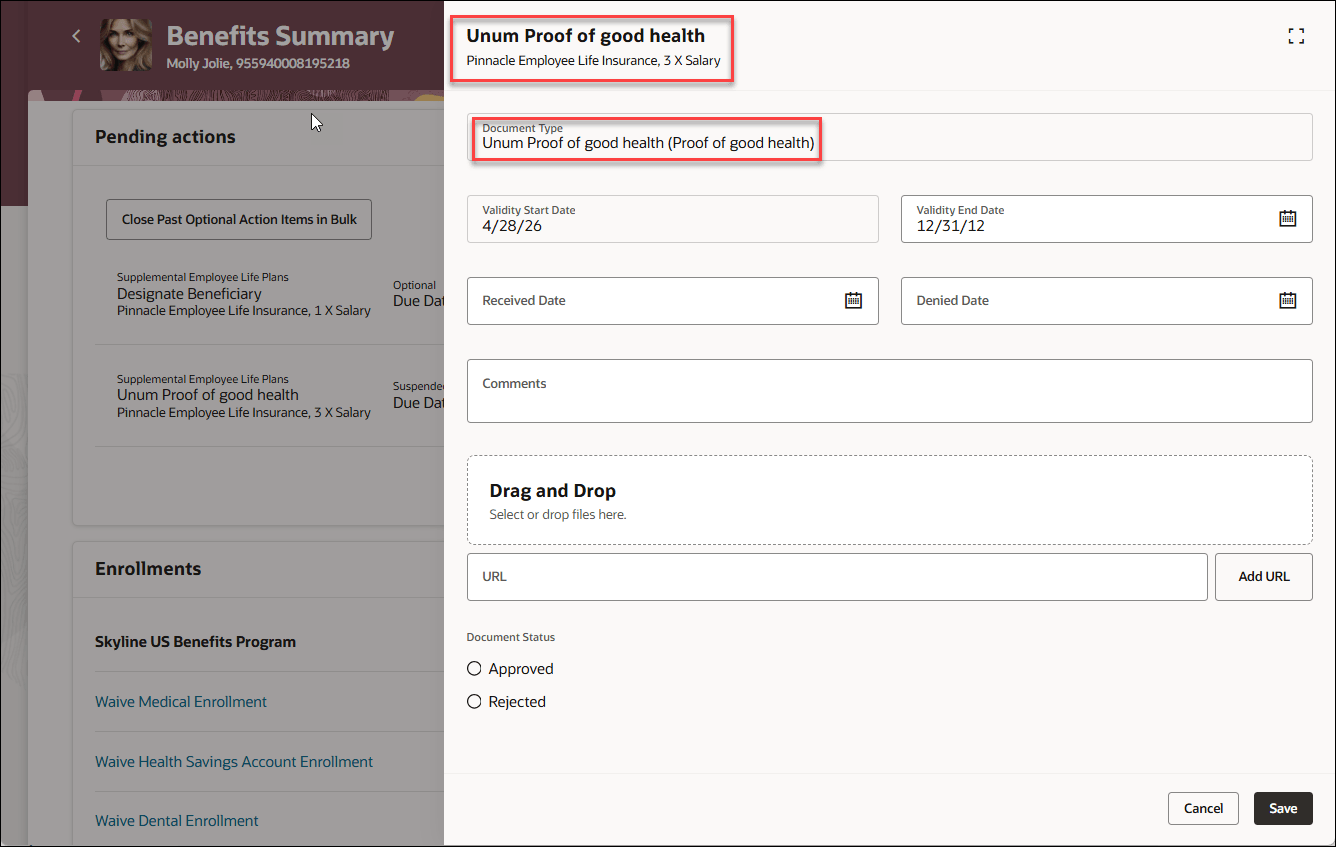Click Molly Jolie, 955940008195218 subtitle
This screenshot has height=847, width=1336.
click(258, 63)
